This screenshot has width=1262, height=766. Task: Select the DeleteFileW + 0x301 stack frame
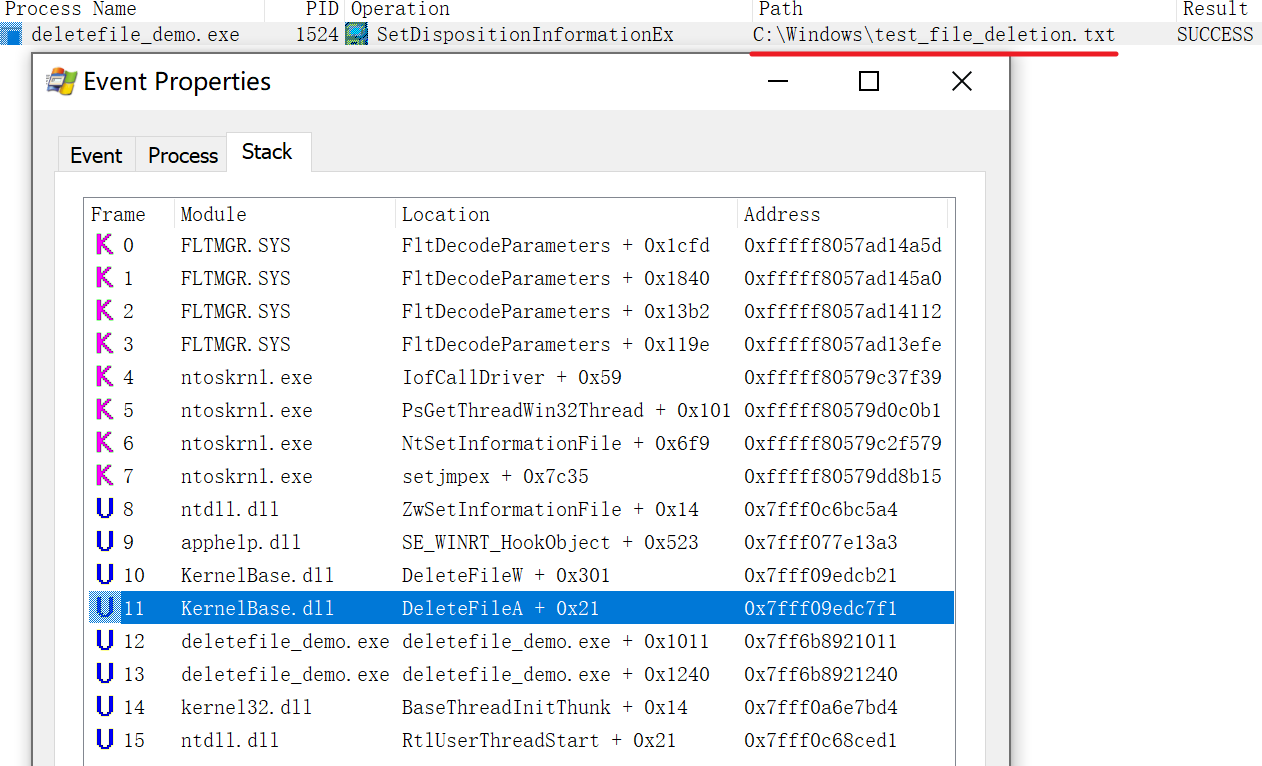505,575
